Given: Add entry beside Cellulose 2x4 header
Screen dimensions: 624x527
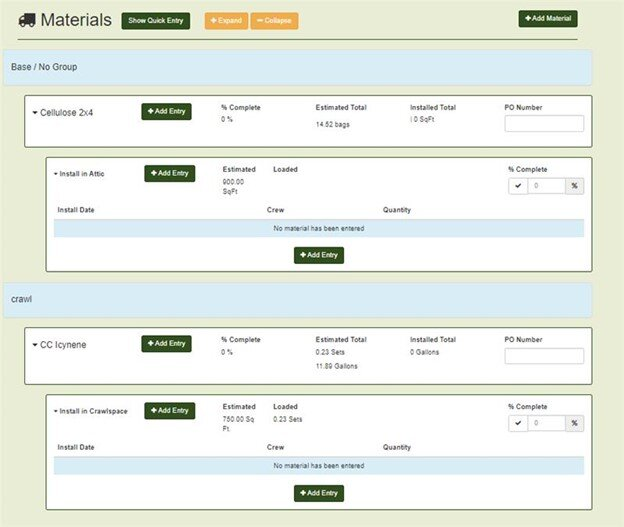Looking at the screenshot, I should 166,112.
